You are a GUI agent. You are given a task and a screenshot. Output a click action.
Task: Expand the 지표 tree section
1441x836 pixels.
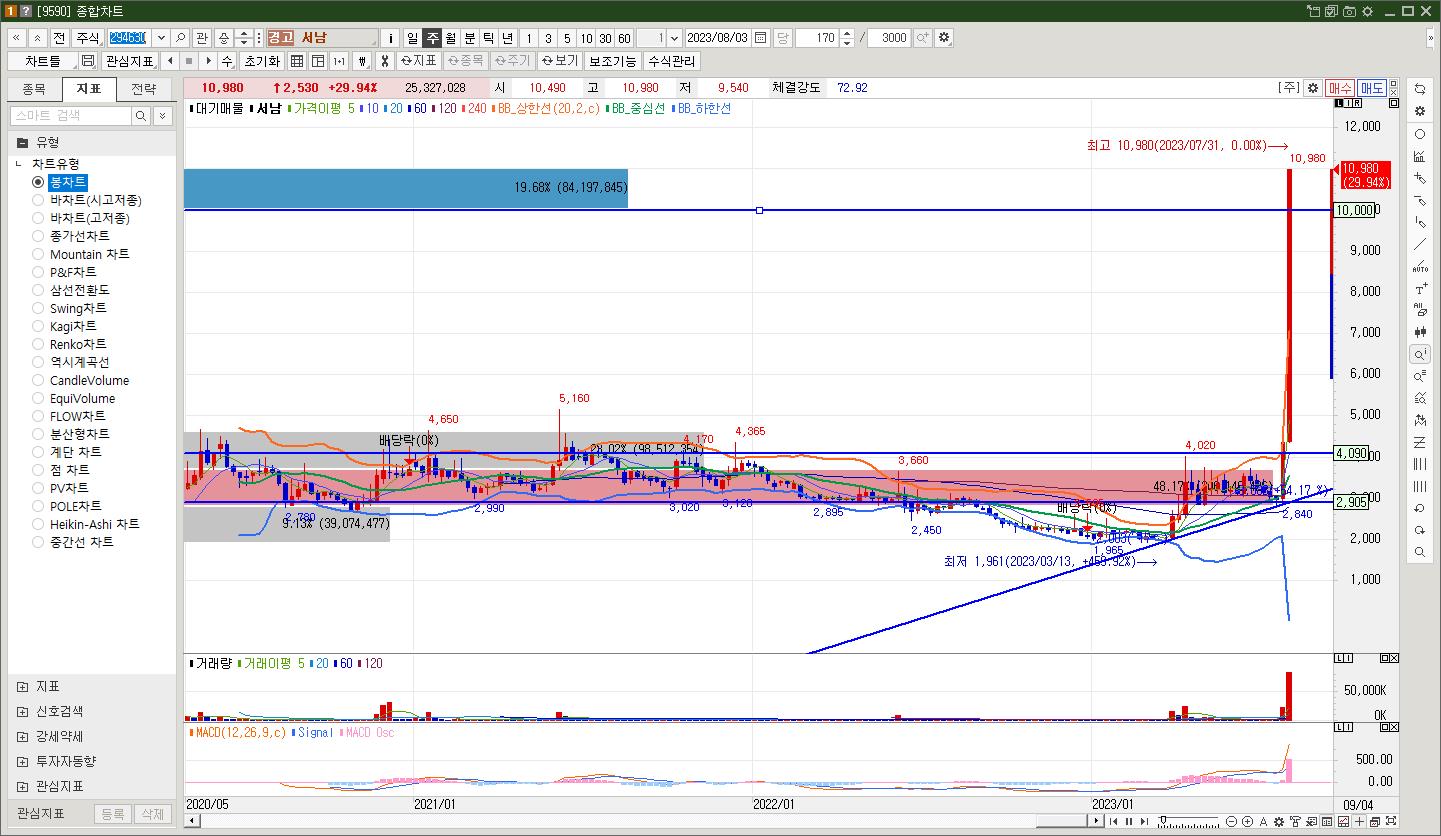pyautogui.click(x=22, y=687)
